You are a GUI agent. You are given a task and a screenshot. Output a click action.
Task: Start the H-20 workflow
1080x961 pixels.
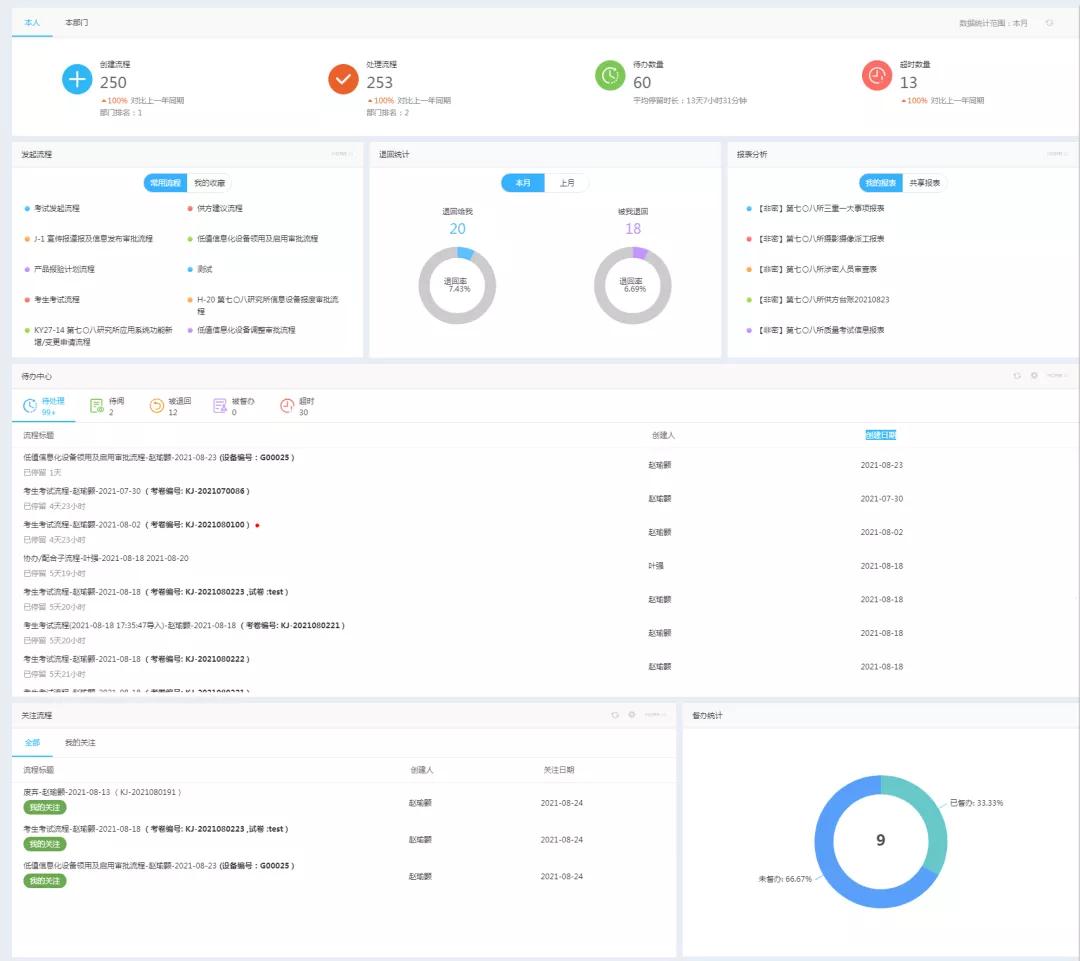pyautogui.click(x=268, y=305)
